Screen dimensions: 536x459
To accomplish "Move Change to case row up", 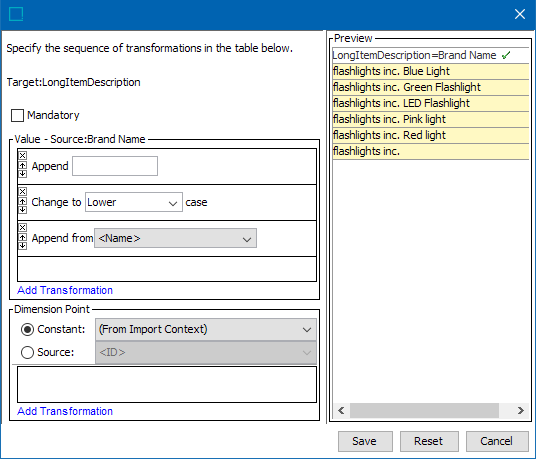I will [23, 201].
